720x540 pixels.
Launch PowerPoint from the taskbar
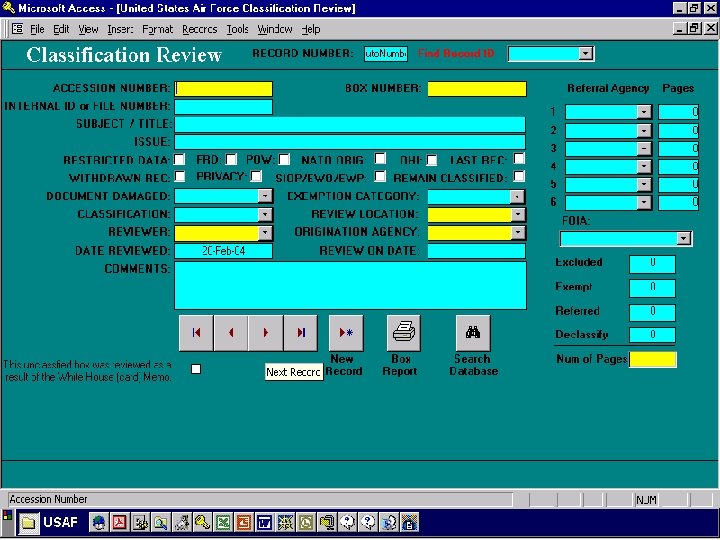point(244,523)
